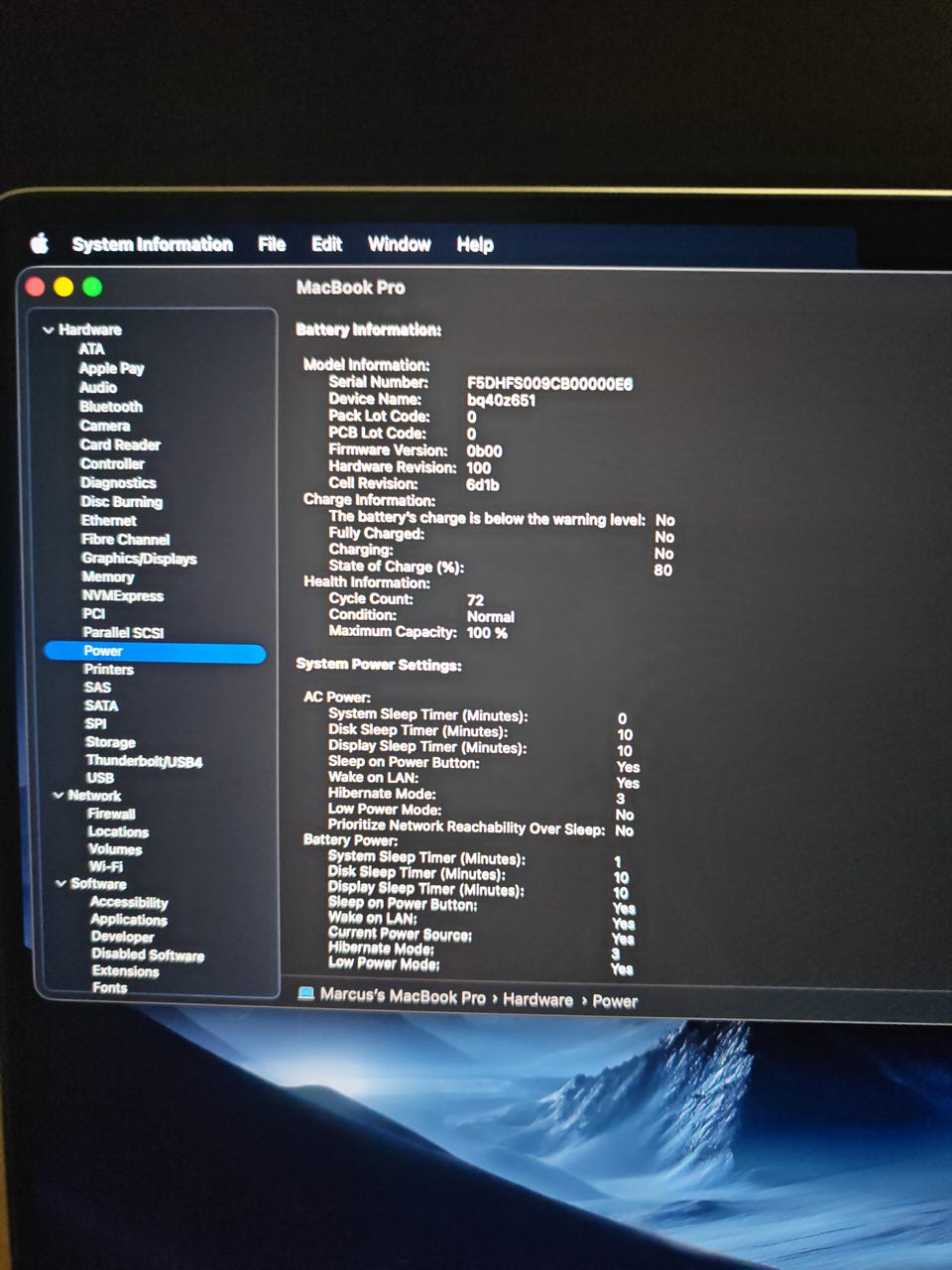The width and height of the screenshot is (952, 1270).
Task: Select Printers in the sidebar
Action: click(x=109, y=669)
